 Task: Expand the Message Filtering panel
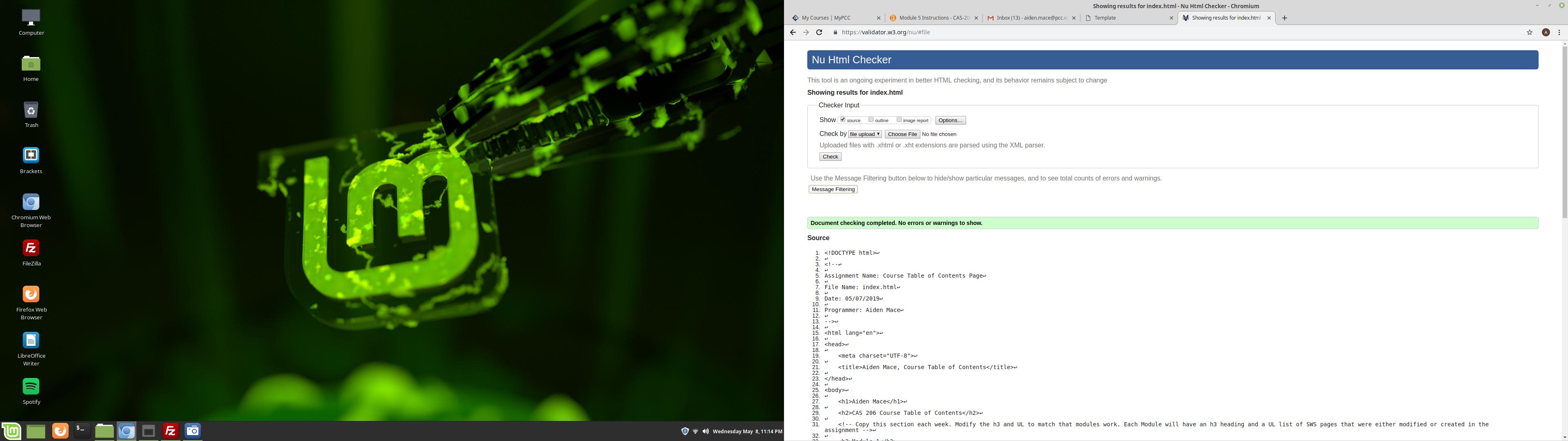click(x=833, y=189)
